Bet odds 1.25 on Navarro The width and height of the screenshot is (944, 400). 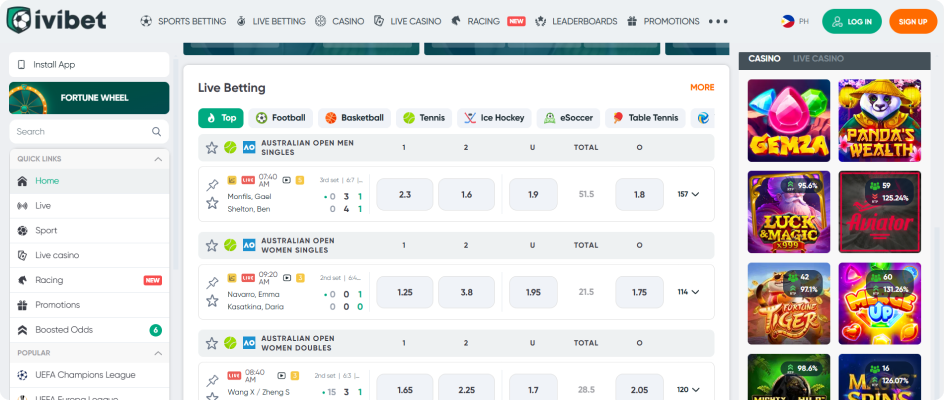(405, 292)
